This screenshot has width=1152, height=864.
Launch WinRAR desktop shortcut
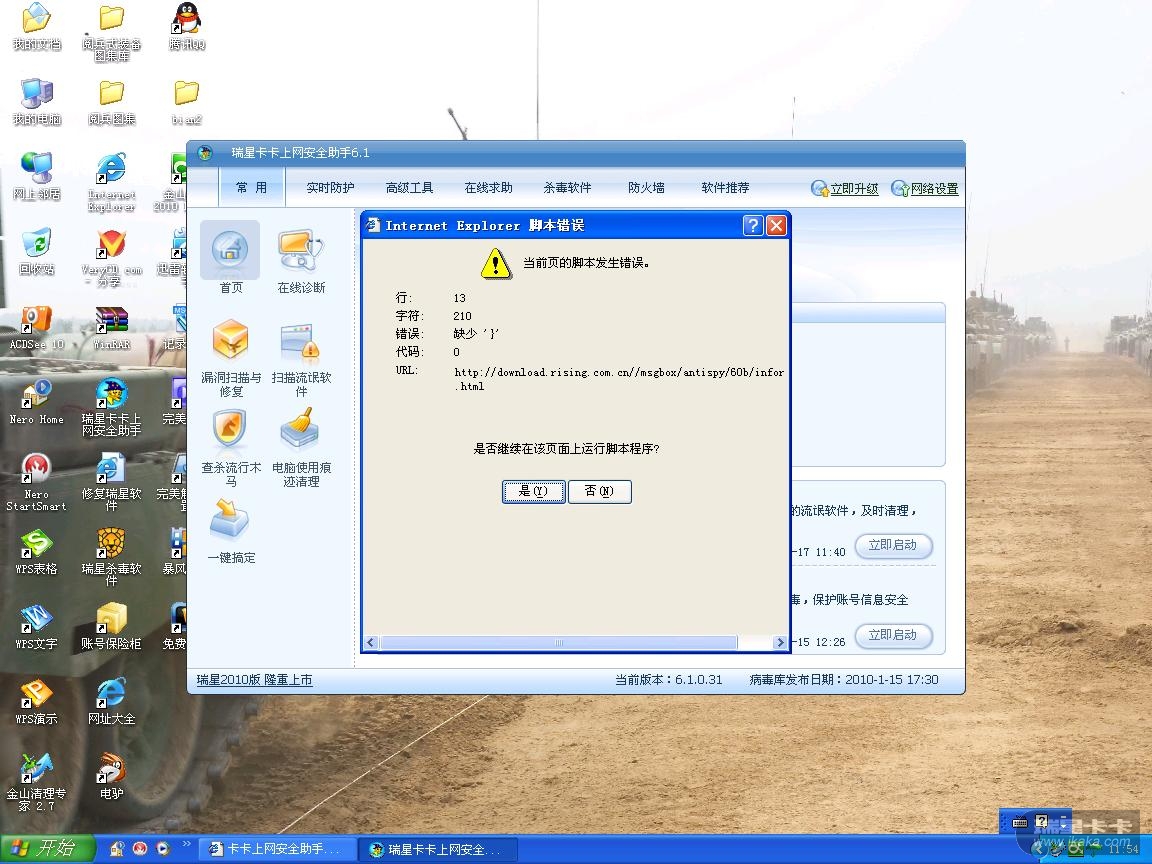(112, 328)
